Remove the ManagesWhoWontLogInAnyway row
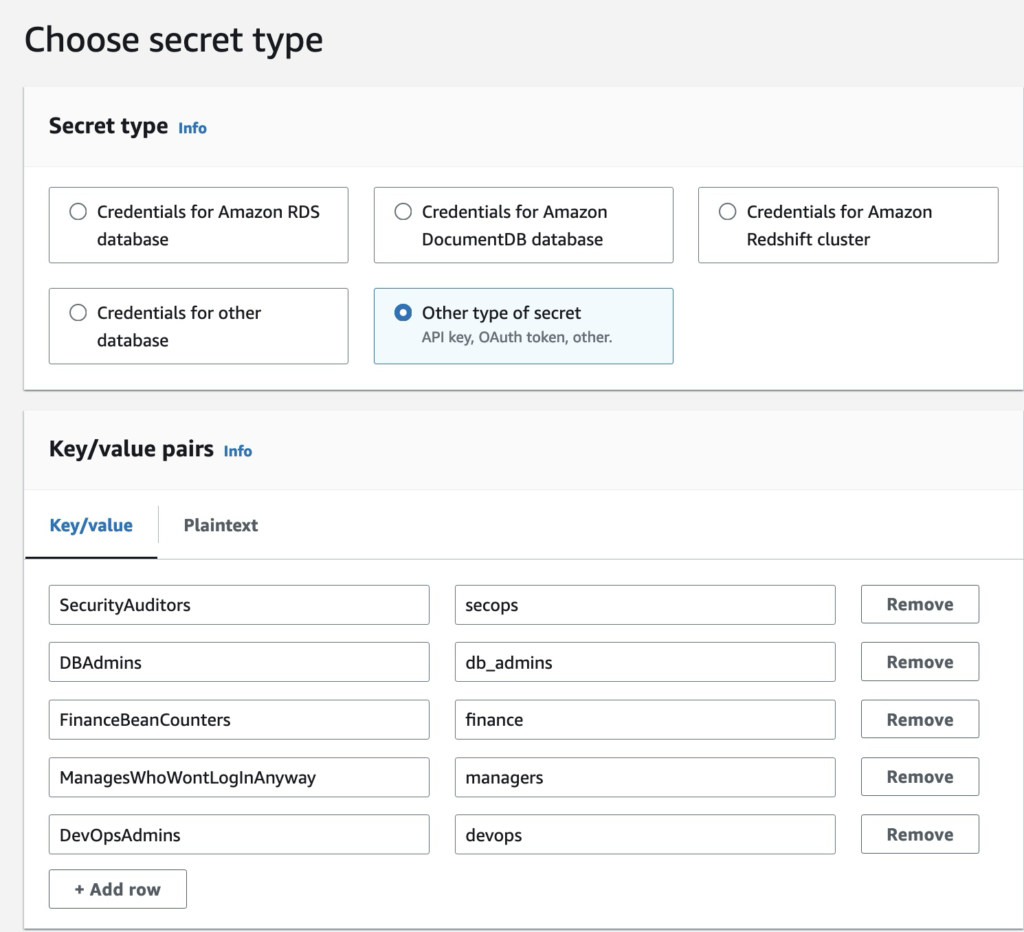This screenshot has width=1024, height=932. tap(919, 777)
